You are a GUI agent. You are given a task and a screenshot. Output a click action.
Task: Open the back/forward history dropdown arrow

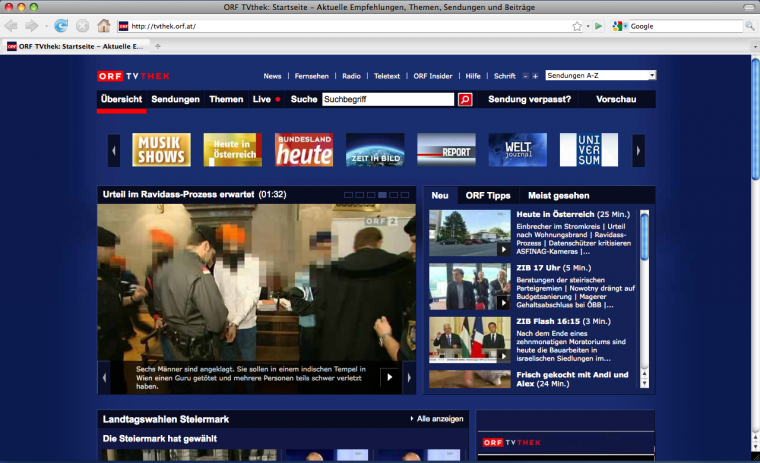[46, 26]
